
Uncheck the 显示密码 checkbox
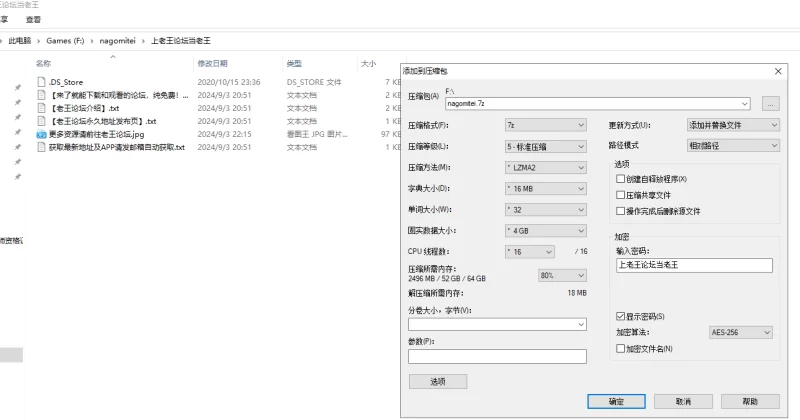[x=621, y=316]
